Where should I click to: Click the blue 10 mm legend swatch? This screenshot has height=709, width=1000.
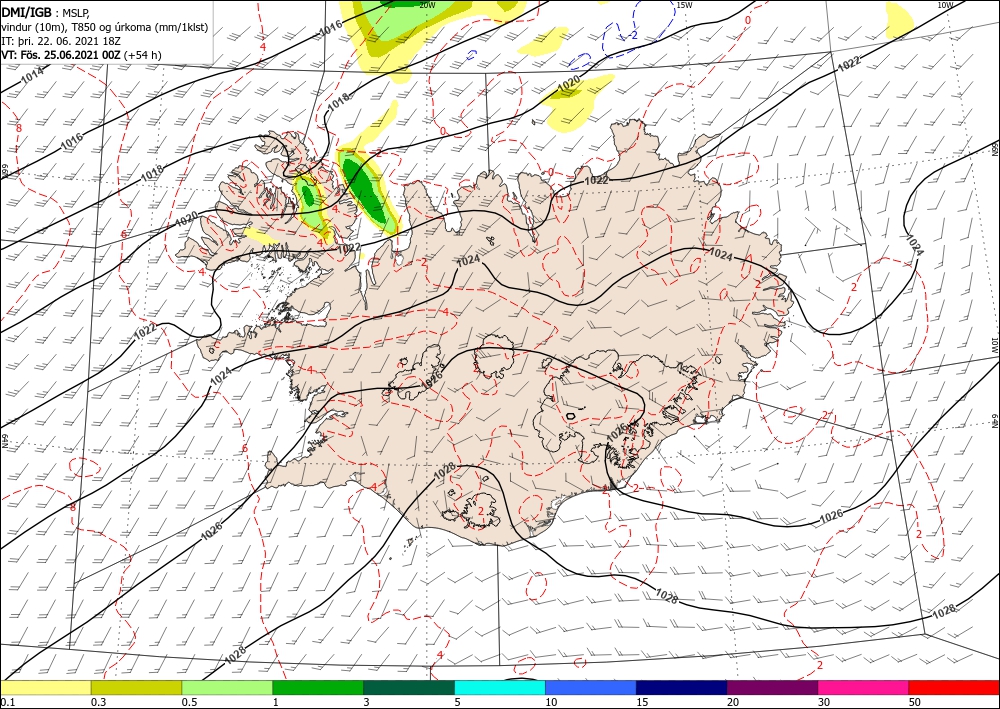point(591,688)
